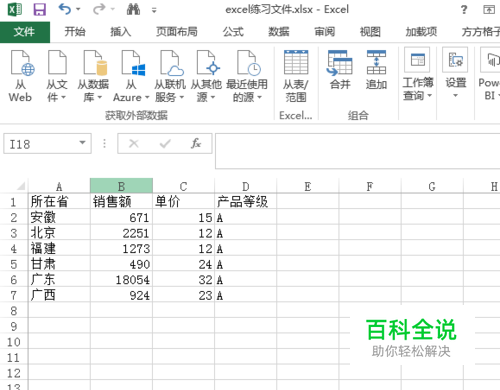500x390 pixels.
Task: Click cell with value 924
Action: 121,295
